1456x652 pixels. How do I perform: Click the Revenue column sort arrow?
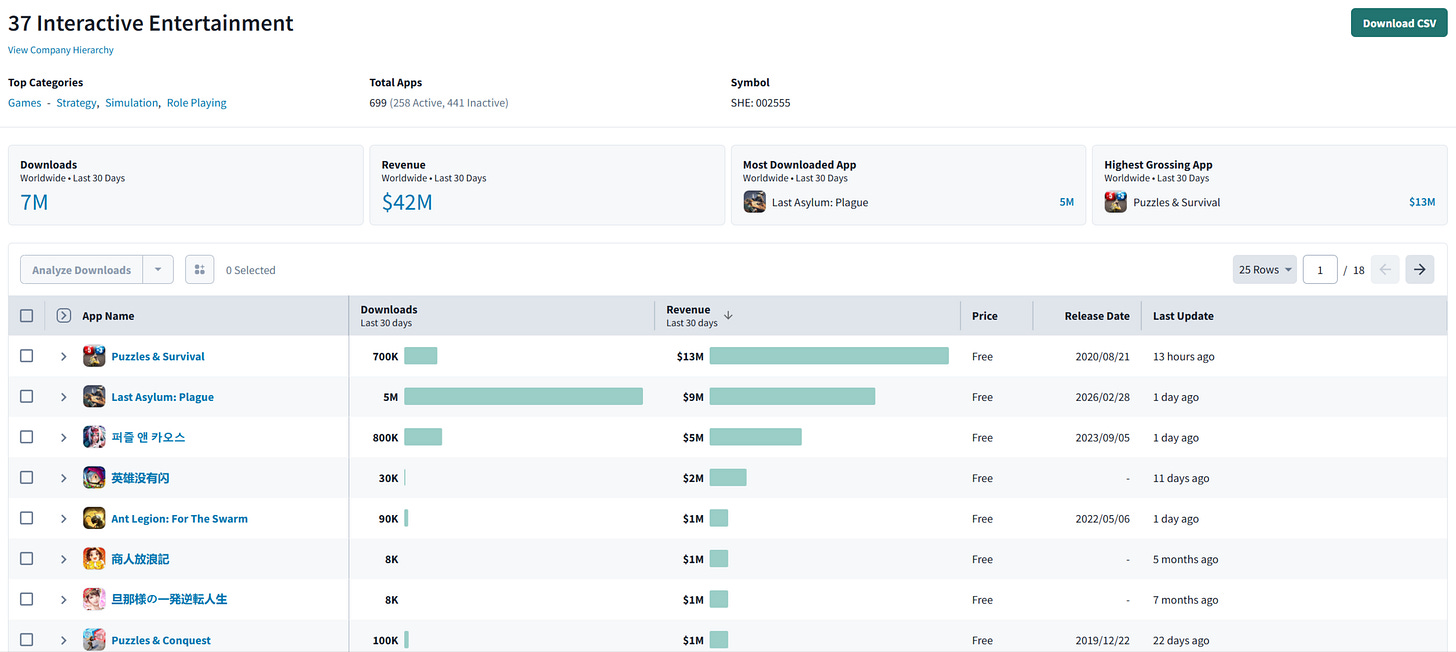click(x=728, y=315)
